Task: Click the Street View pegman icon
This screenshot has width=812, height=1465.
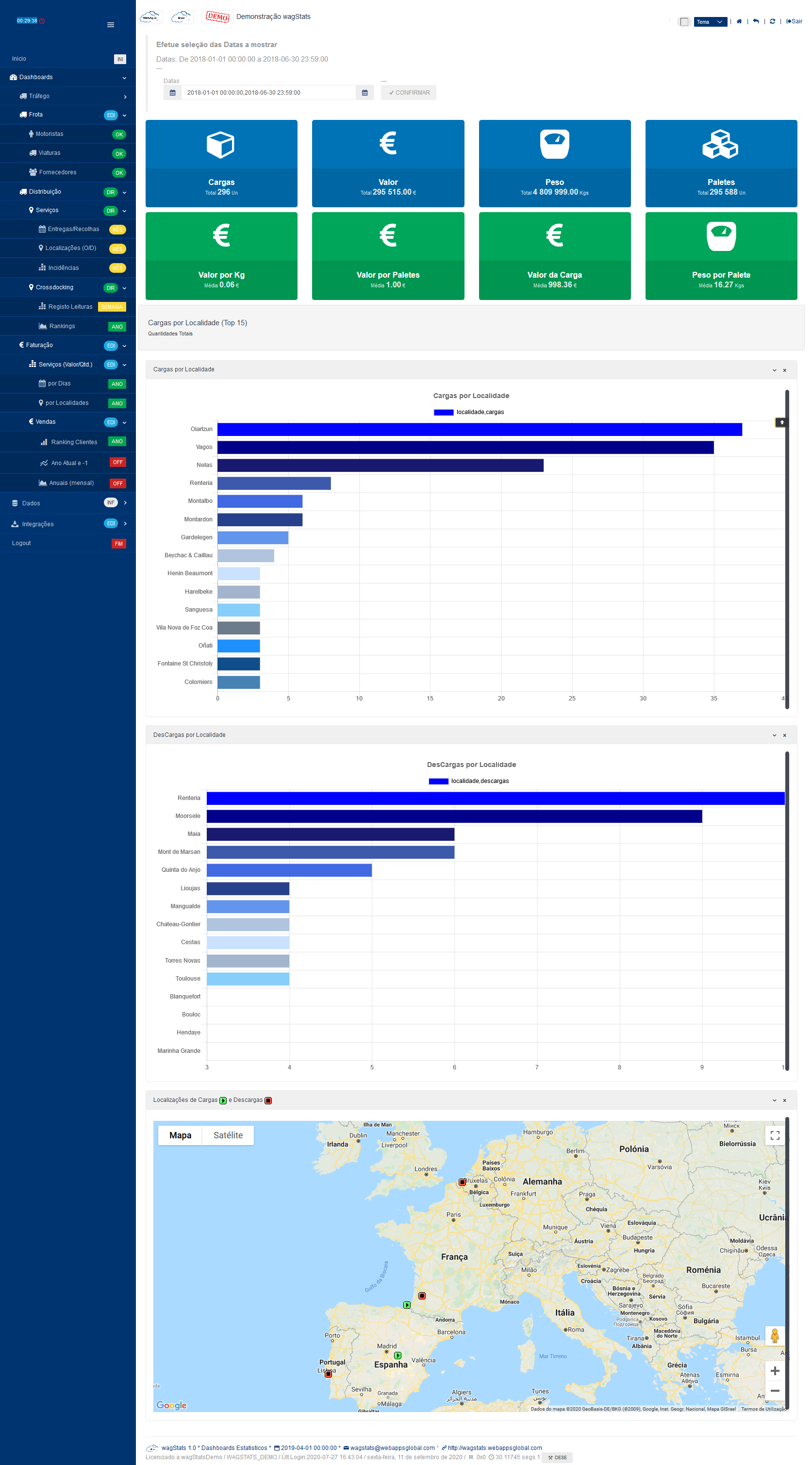Action: coord(775,1336)
